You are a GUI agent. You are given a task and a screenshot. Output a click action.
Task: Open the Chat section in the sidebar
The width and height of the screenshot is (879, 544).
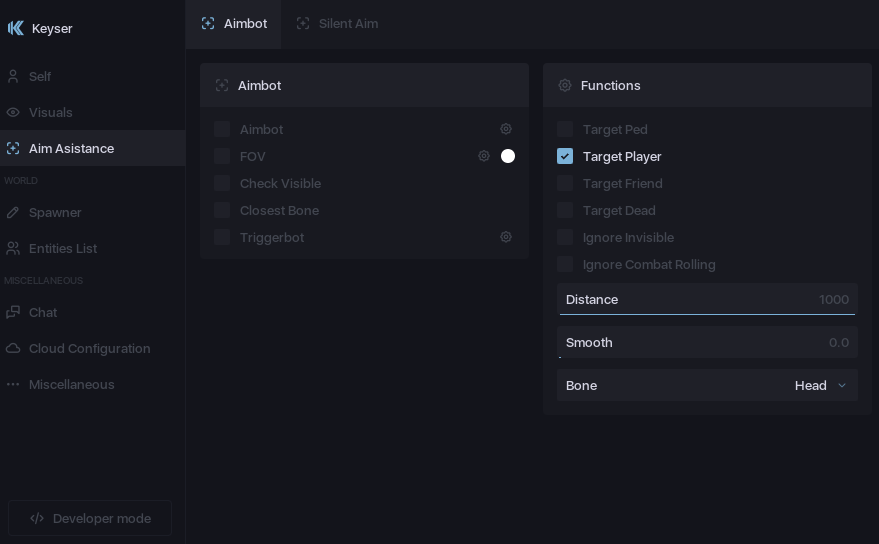click(x=42, y=312)
